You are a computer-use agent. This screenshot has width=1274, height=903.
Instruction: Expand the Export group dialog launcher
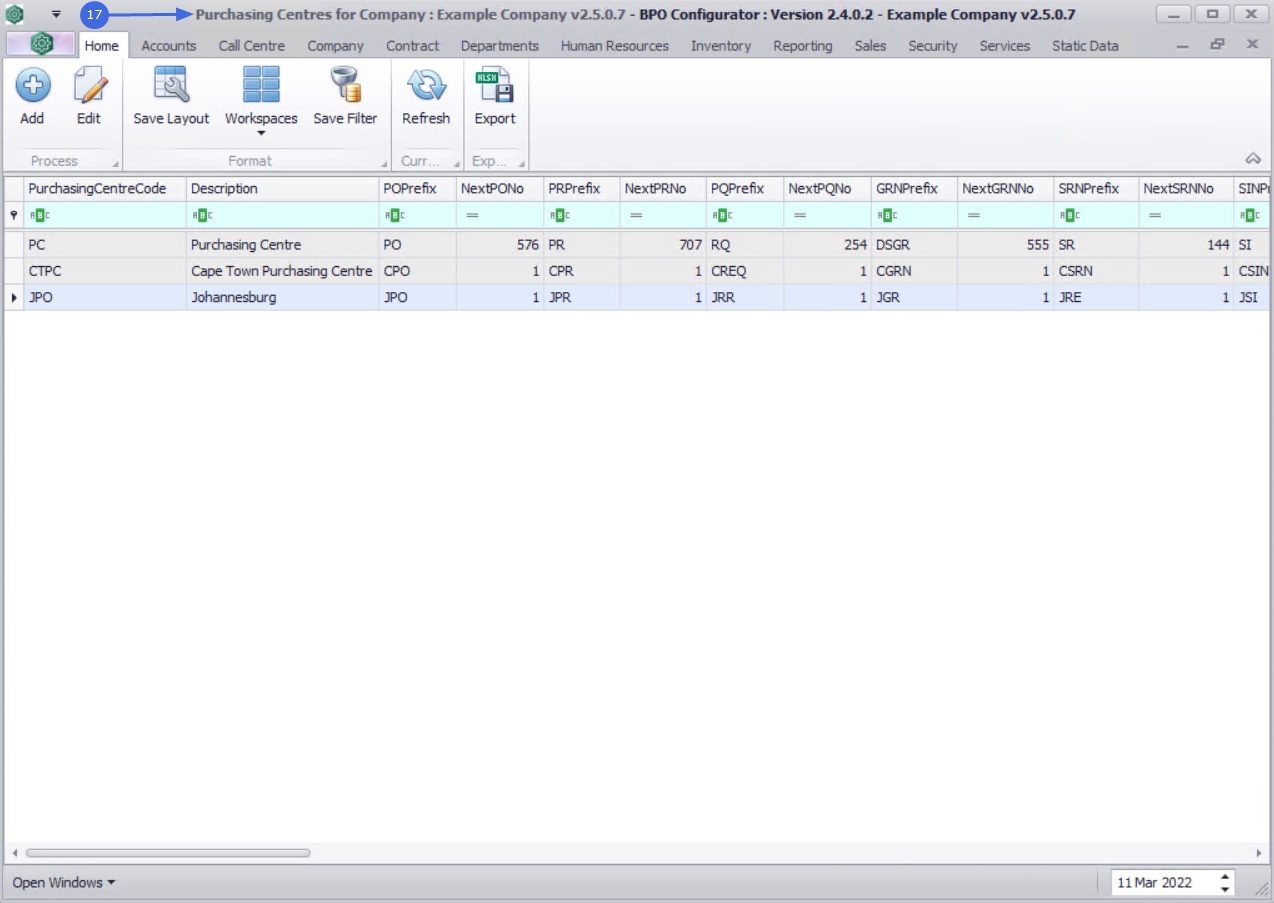522,163
